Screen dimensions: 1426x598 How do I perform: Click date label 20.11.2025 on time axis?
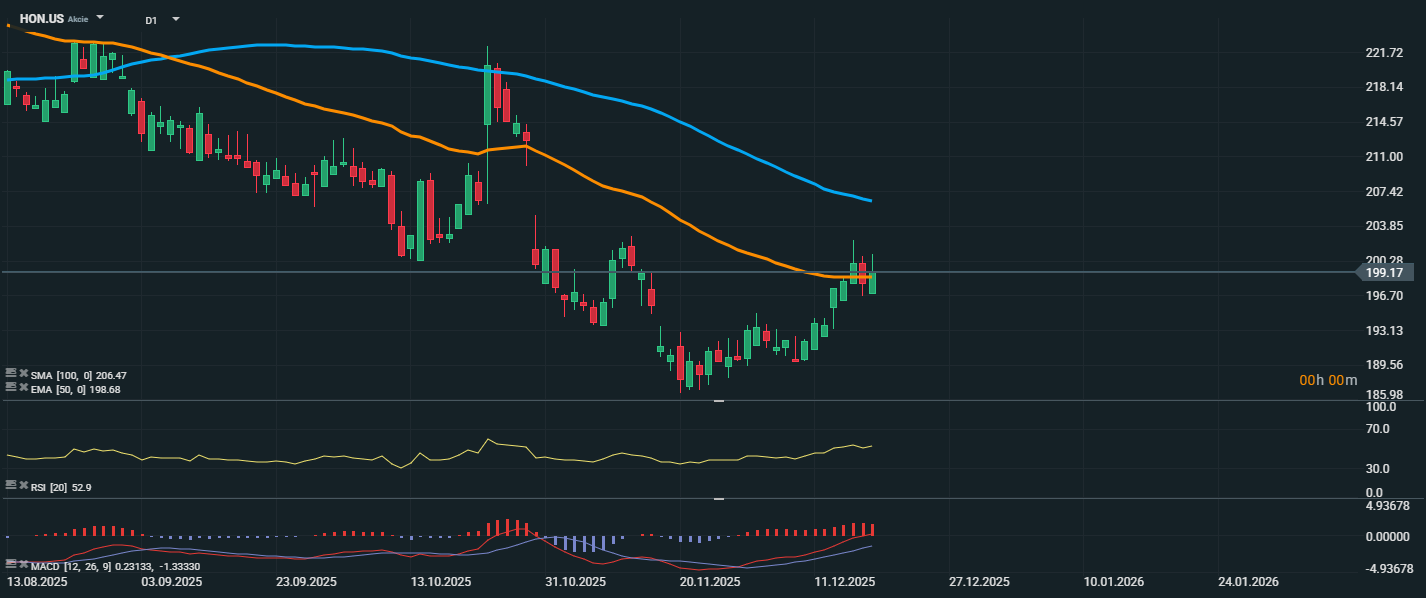[710, 582]
